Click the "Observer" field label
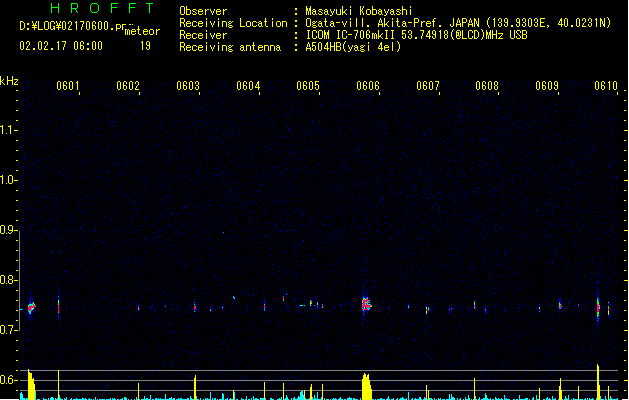 [203, 11]
